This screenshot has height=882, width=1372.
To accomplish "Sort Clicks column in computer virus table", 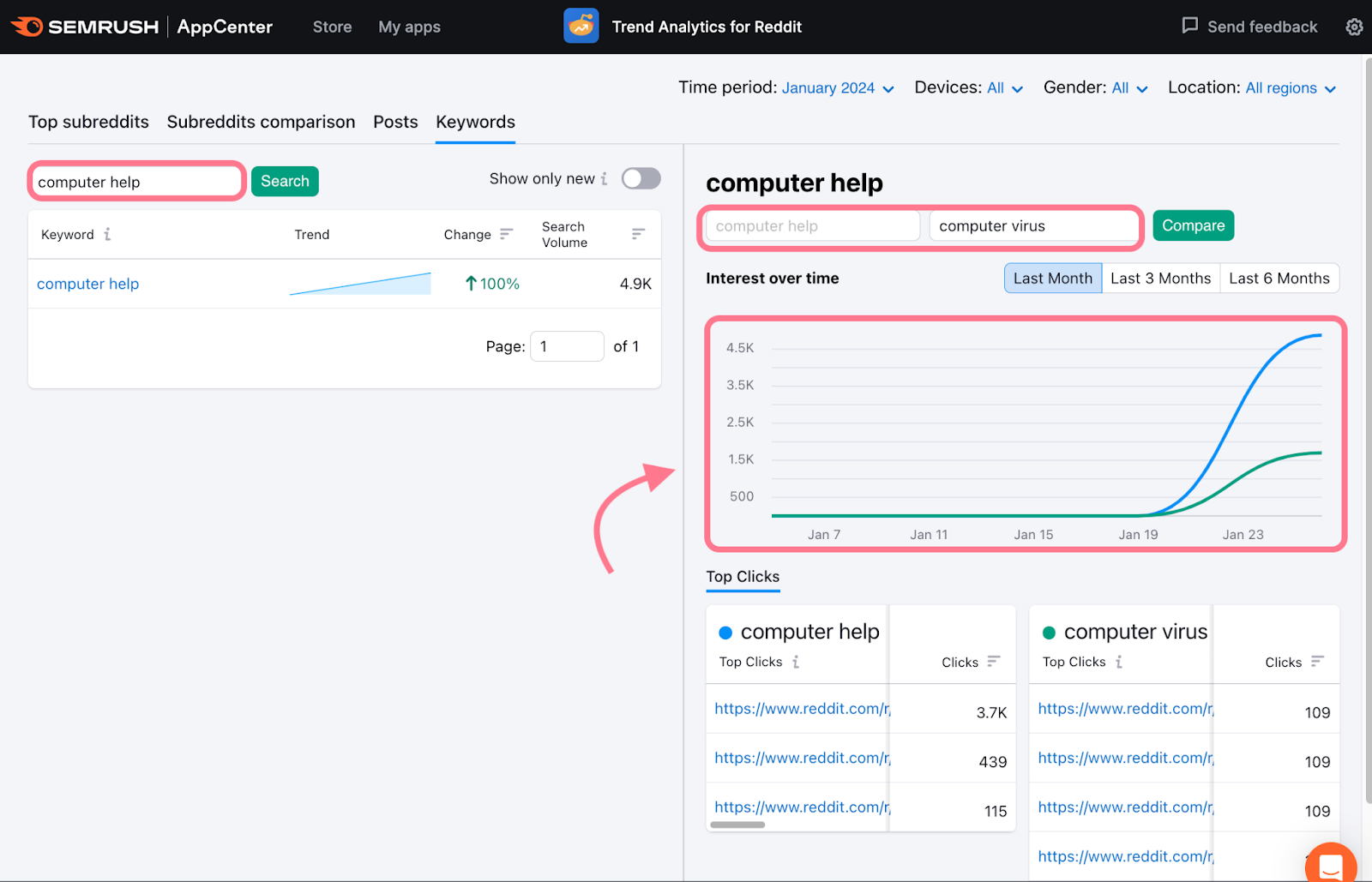I will tap(1317, 661).
